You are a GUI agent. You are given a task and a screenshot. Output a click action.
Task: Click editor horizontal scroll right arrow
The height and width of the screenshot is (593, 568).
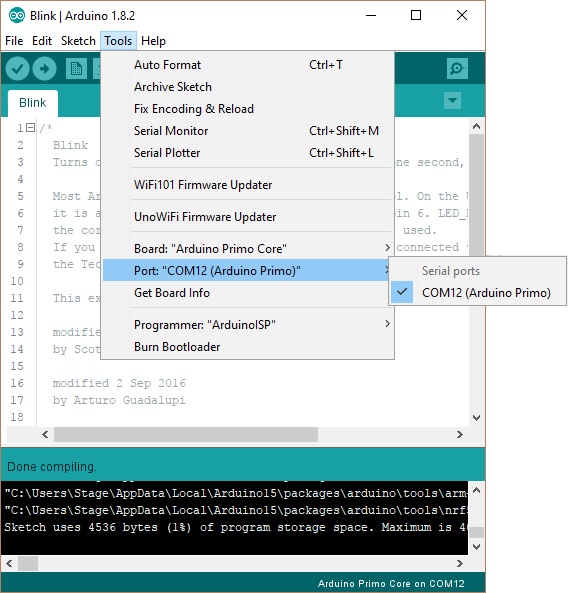pyautogui.click(x=460, y=435)
